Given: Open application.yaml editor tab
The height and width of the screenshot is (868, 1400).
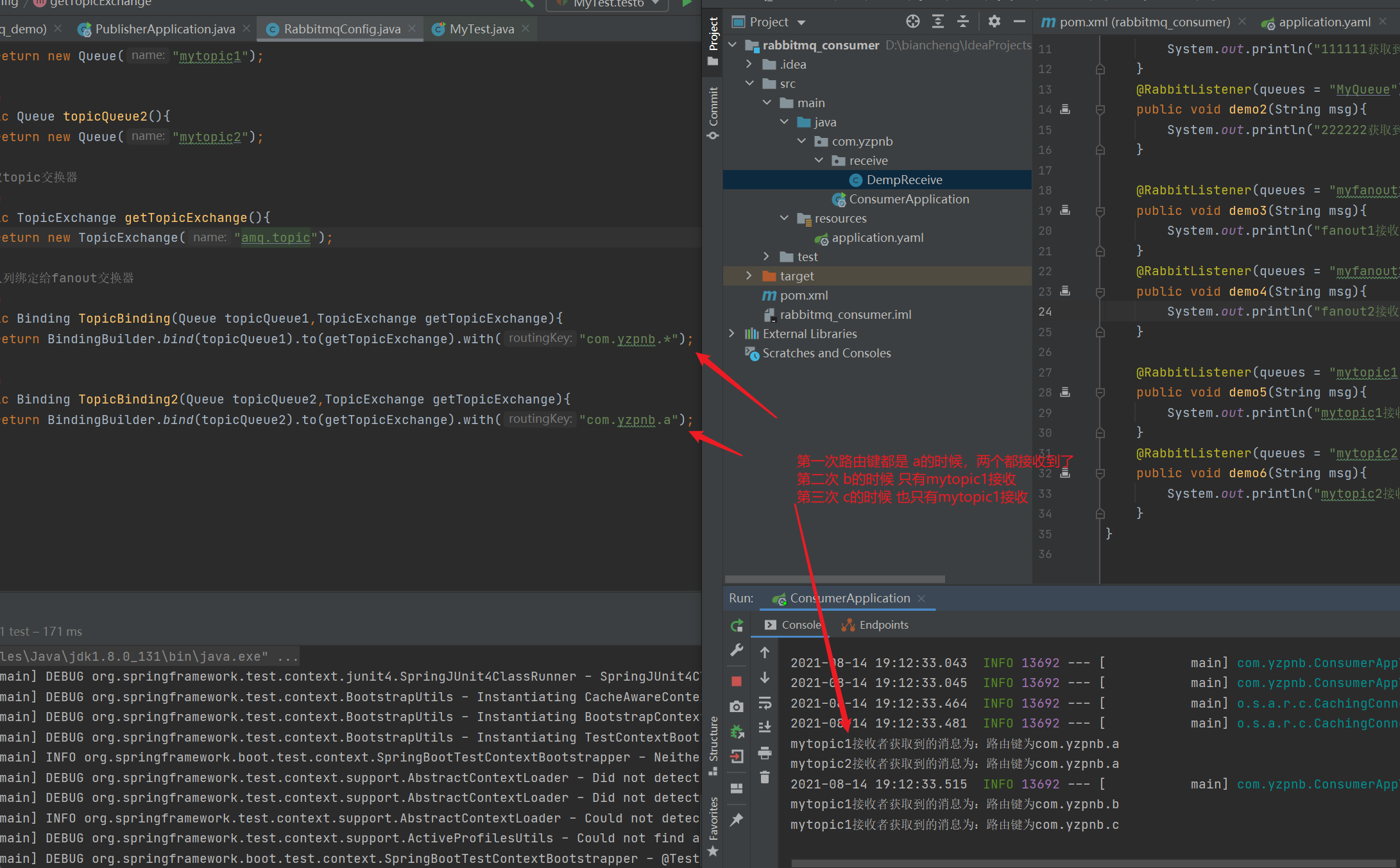Looking at the screenshot, I should point(1324,22).
